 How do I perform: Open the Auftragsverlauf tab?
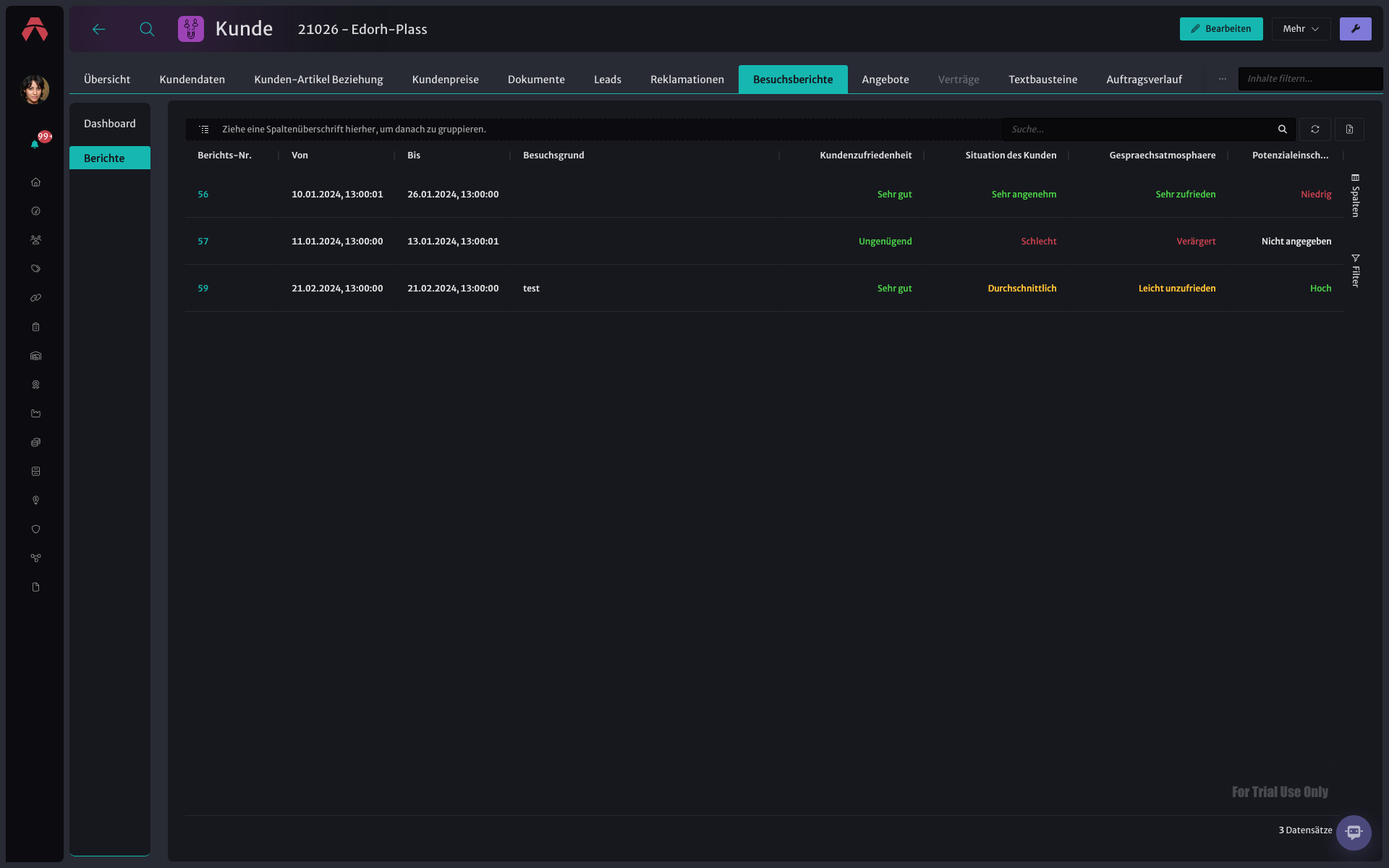click(1144, 80)
